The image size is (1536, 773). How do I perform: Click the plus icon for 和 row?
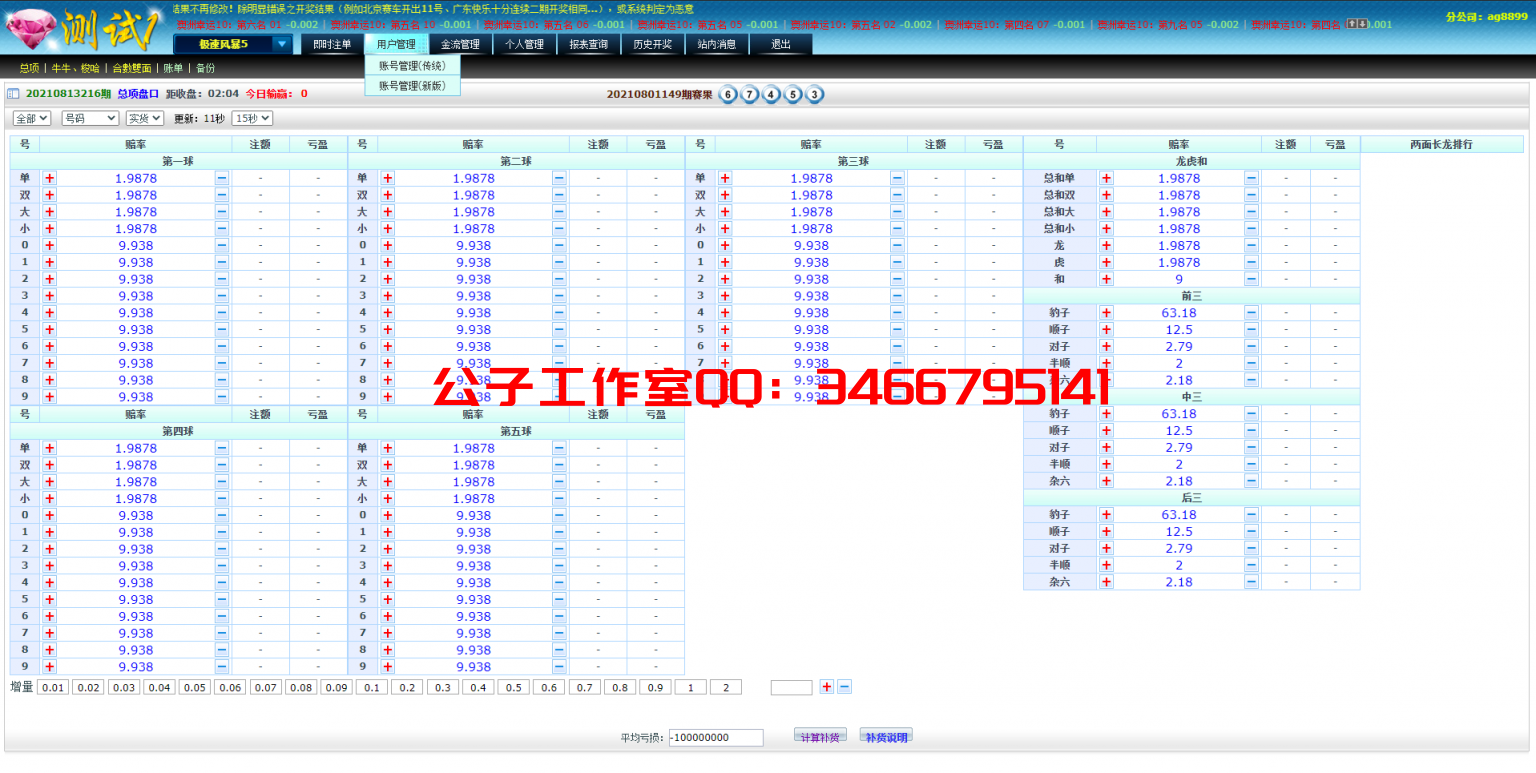1106,280
